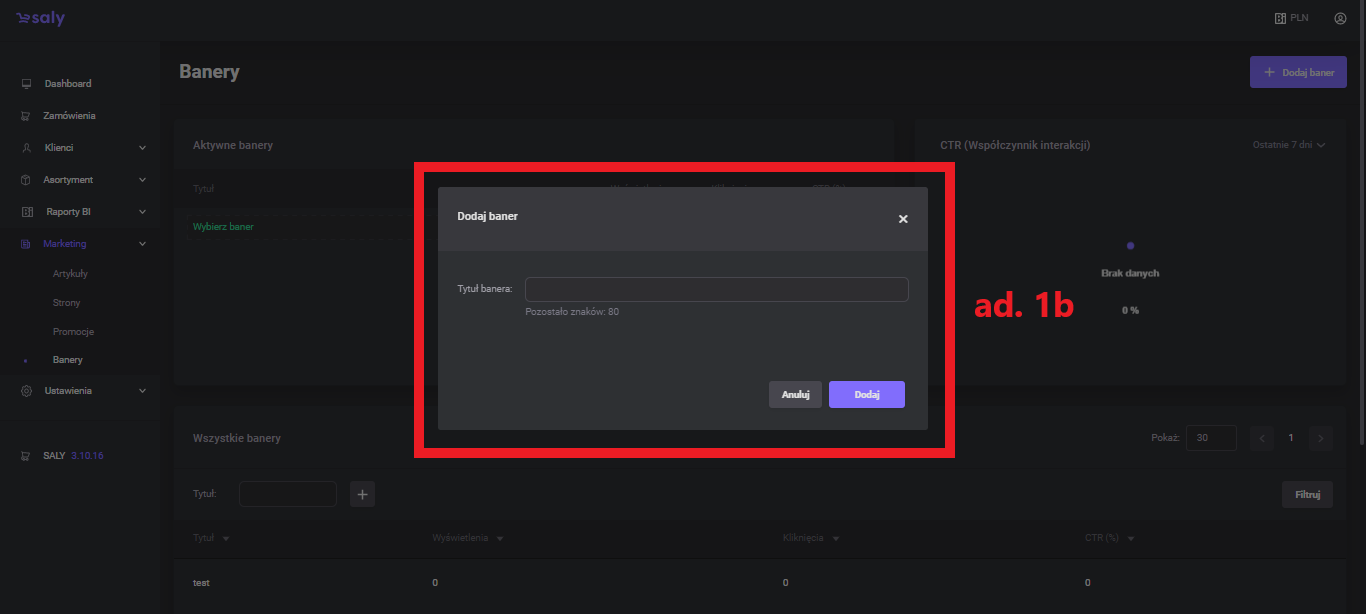Viewport: 1366px width, 614px height.
Task: Click the plus icon next to Tytuł filter
Action: pyautogui.click(x=362, y=494)
